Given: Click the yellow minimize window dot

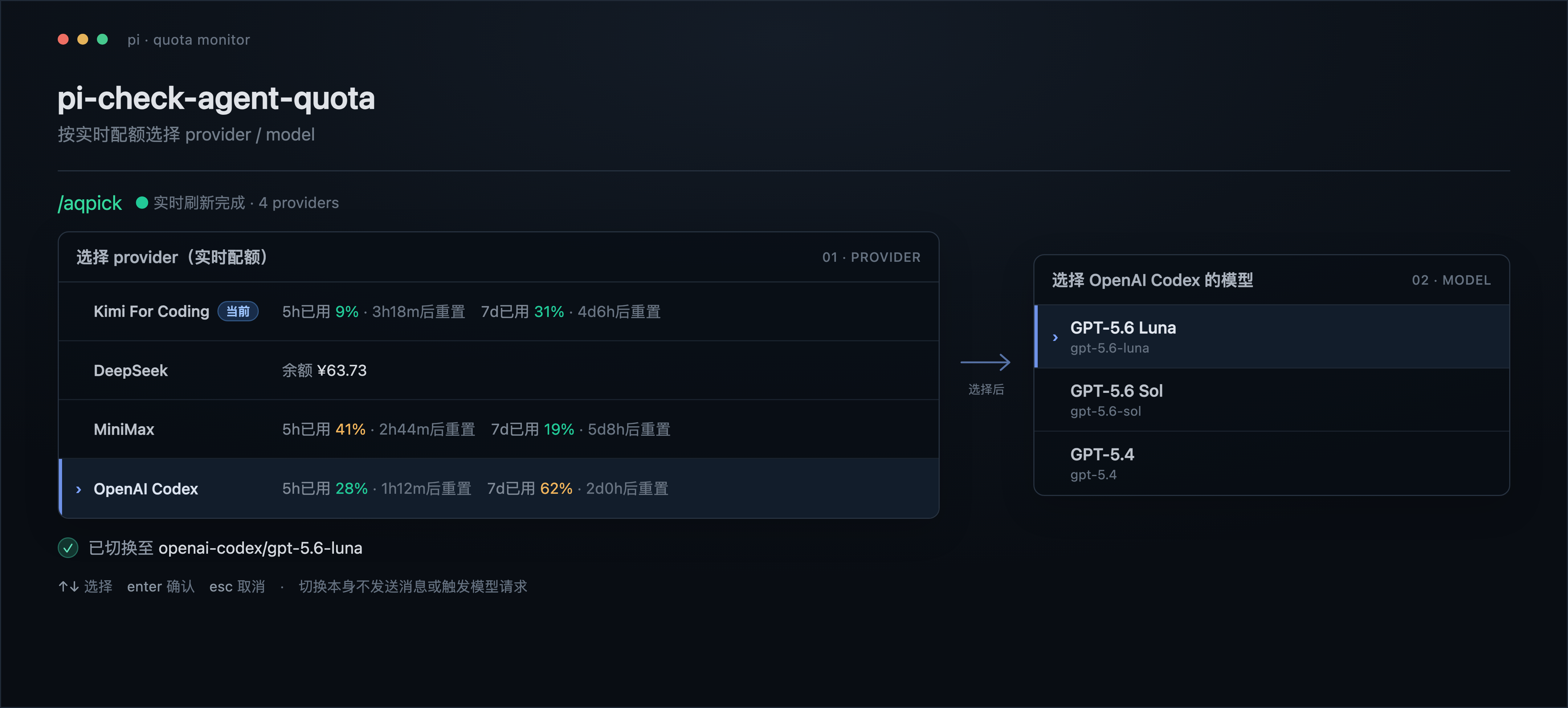Looking at the screenshot, I should click(x=83, y=40).
